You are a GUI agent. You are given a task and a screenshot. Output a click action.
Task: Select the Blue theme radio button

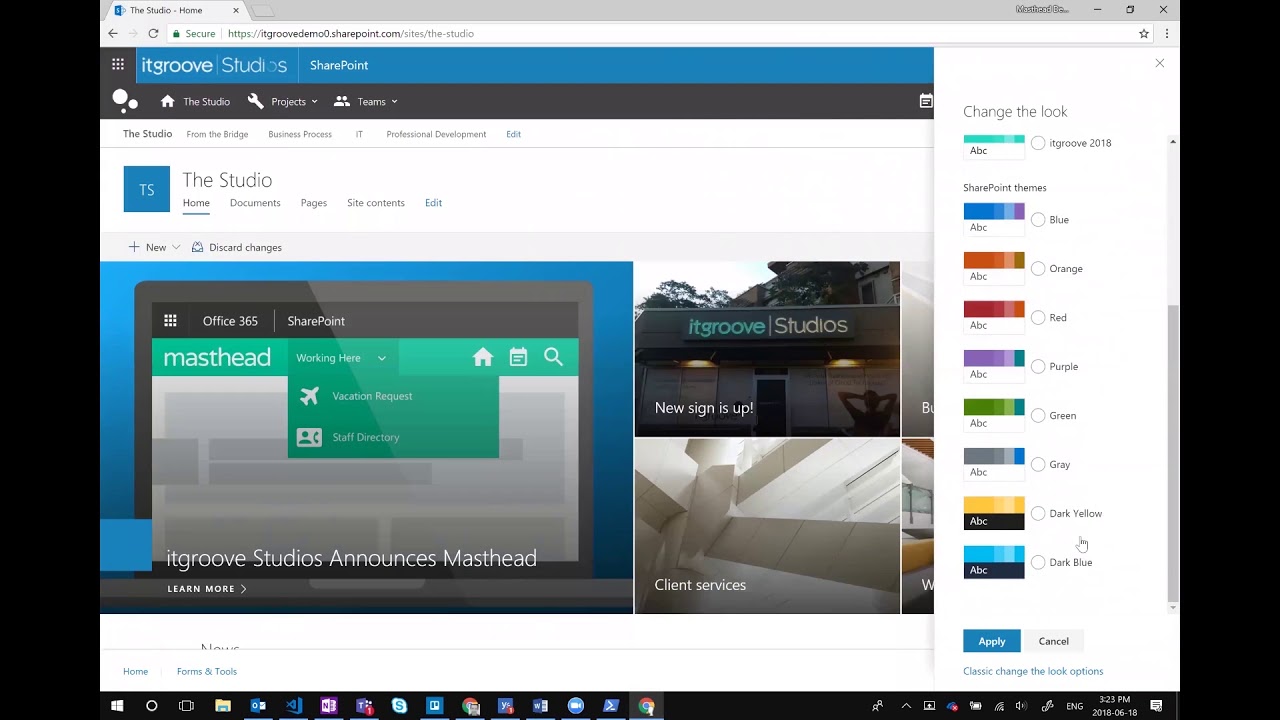pos(1038,219)
